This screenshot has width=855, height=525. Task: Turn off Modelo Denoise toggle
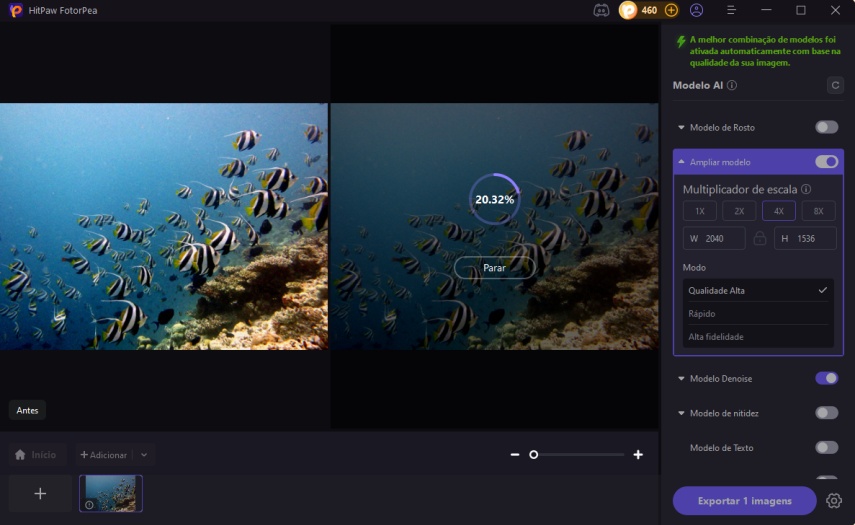pyautogui.click(x=827, y=378)
